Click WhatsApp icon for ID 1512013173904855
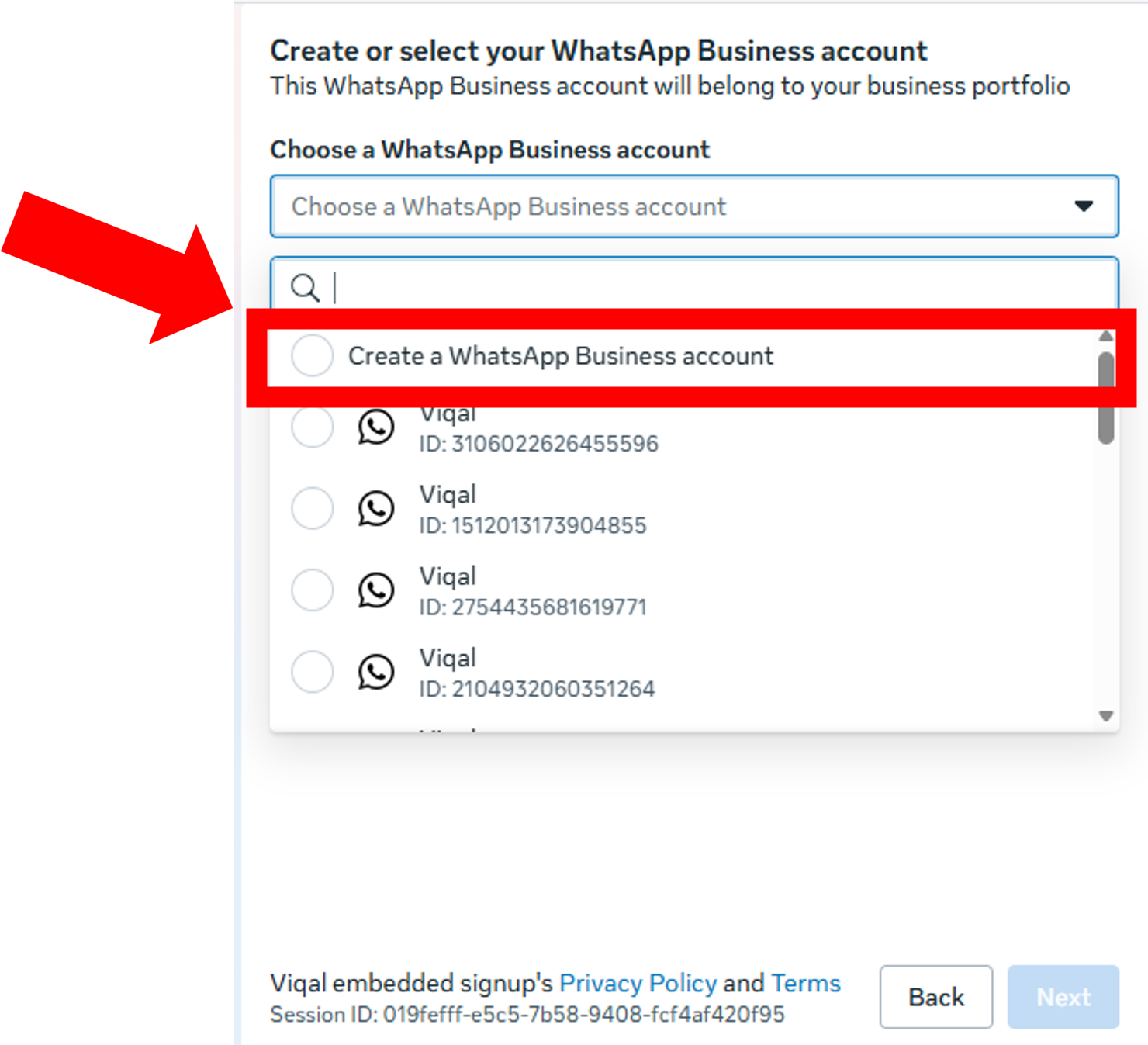This screenshot has height=1045, width=1148. click(x=376, y=509)
